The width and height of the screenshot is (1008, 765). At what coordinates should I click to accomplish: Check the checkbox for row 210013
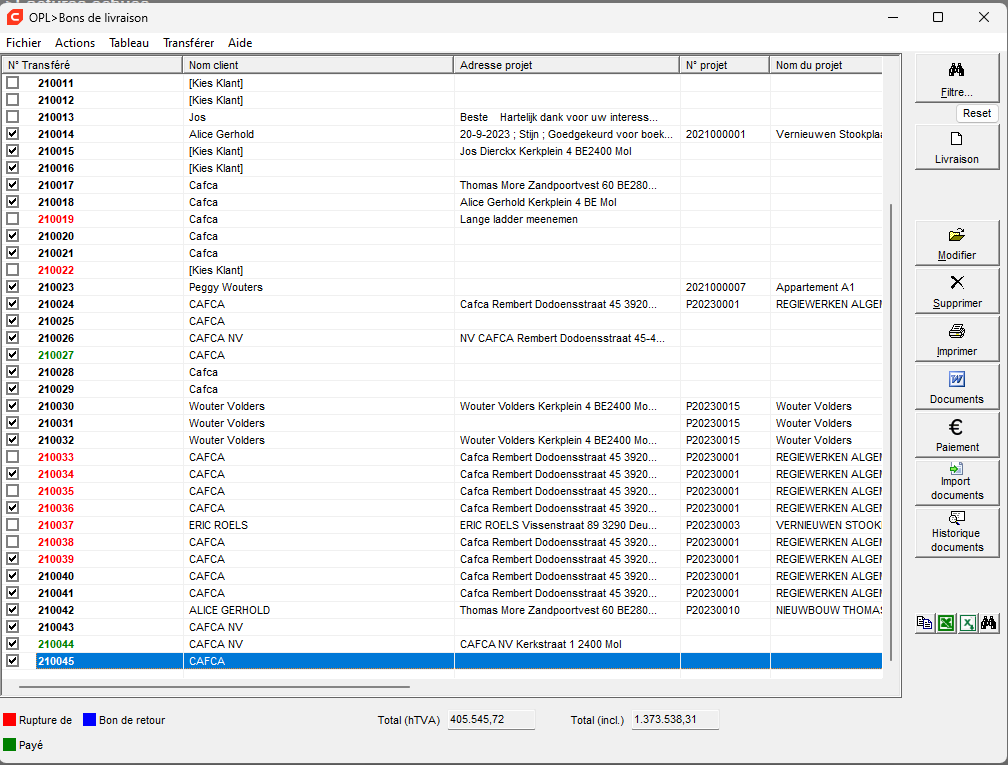tap(13, 117)
